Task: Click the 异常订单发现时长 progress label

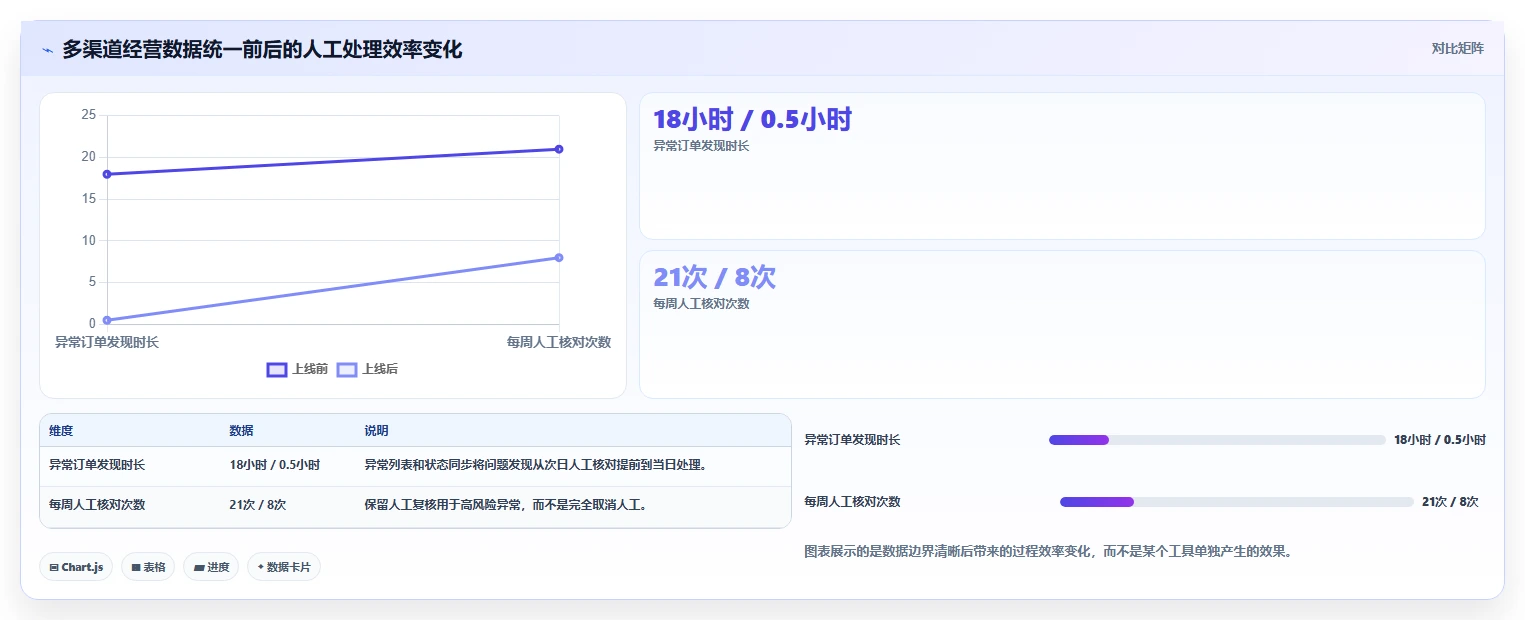Action: 852,440
